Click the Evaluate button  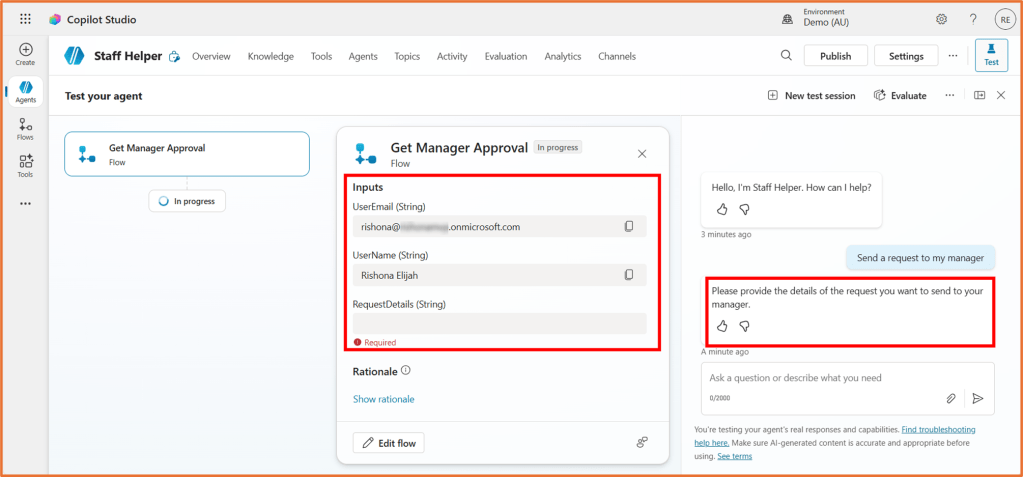tap(900, 95)
